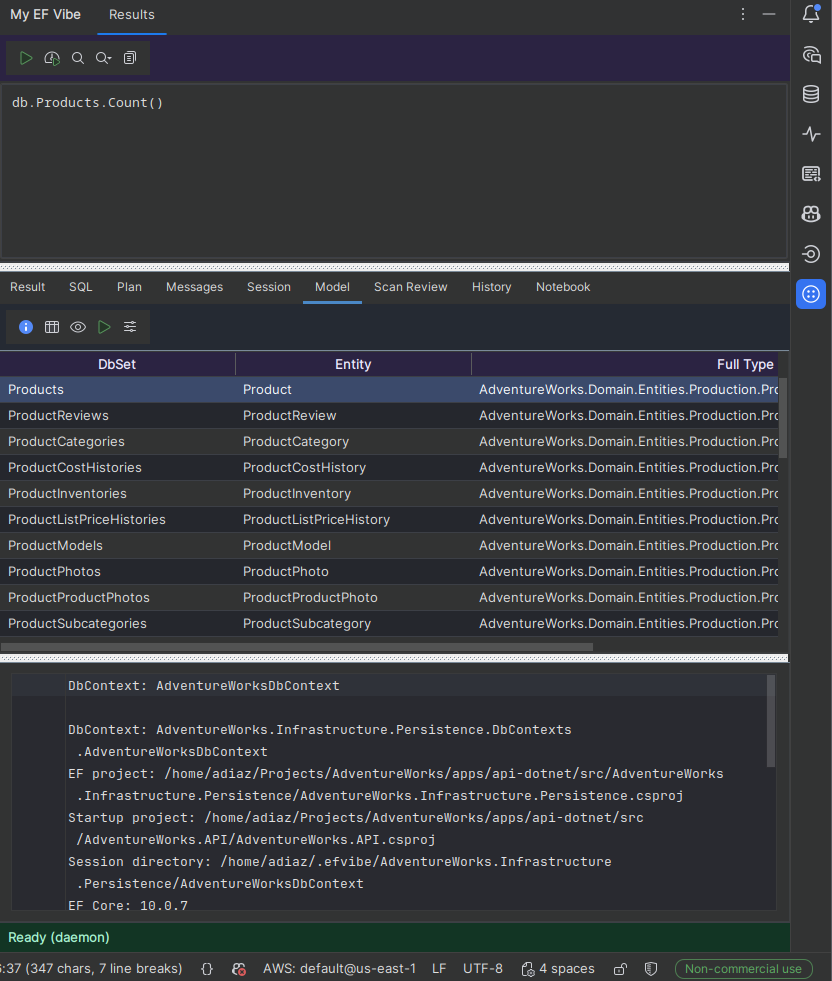Select the ProductProductPhotos row
This screenshot has height=981, width=832.
coord(389,597)
